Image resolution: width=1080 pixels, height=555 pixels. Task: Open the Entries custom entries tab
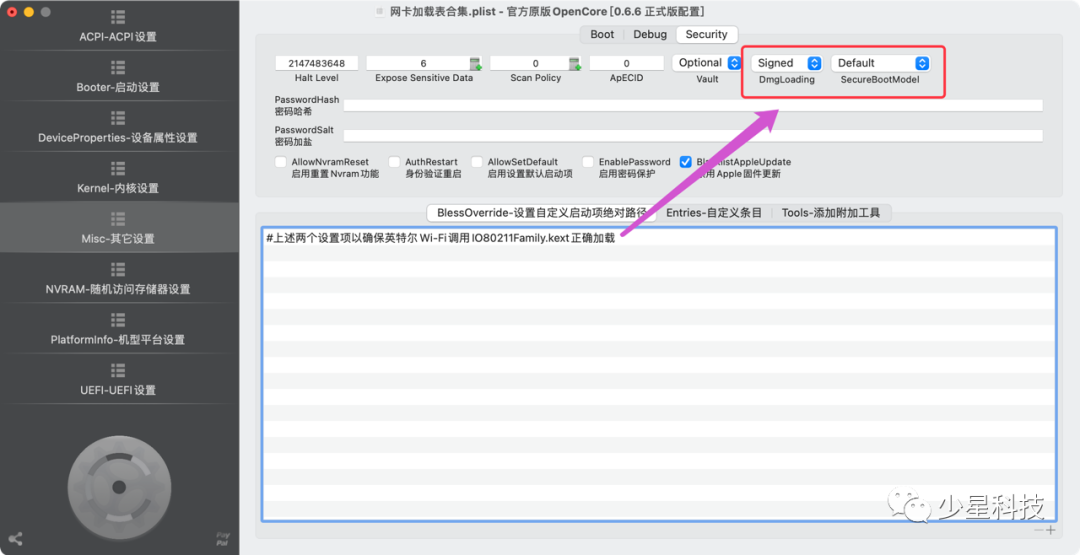point(714,213)
